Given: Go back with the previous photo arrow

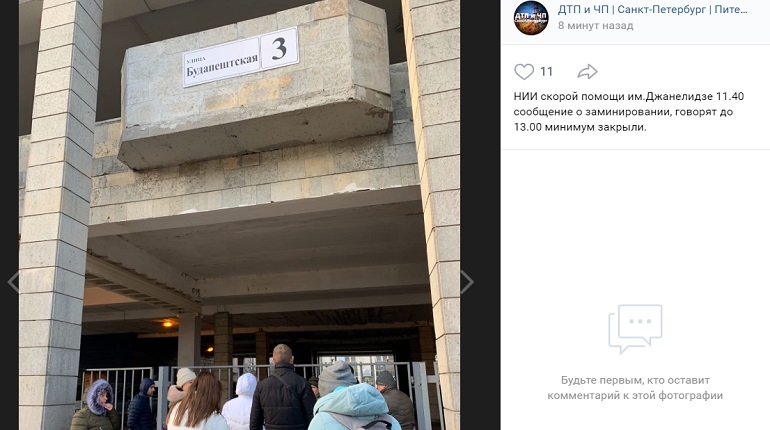Looking at the screenshot, I should pyautogui.click(x=13, y=282).
